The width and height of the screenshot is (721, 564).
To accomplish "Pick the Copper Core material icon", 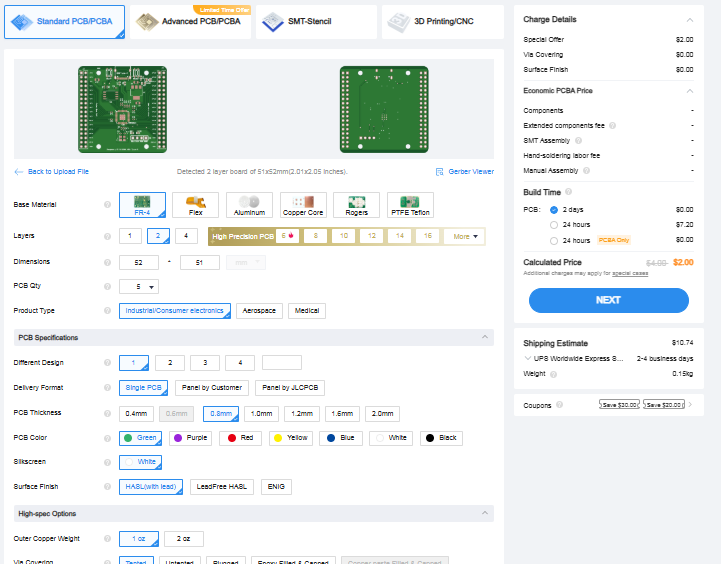I will [303, 205].
